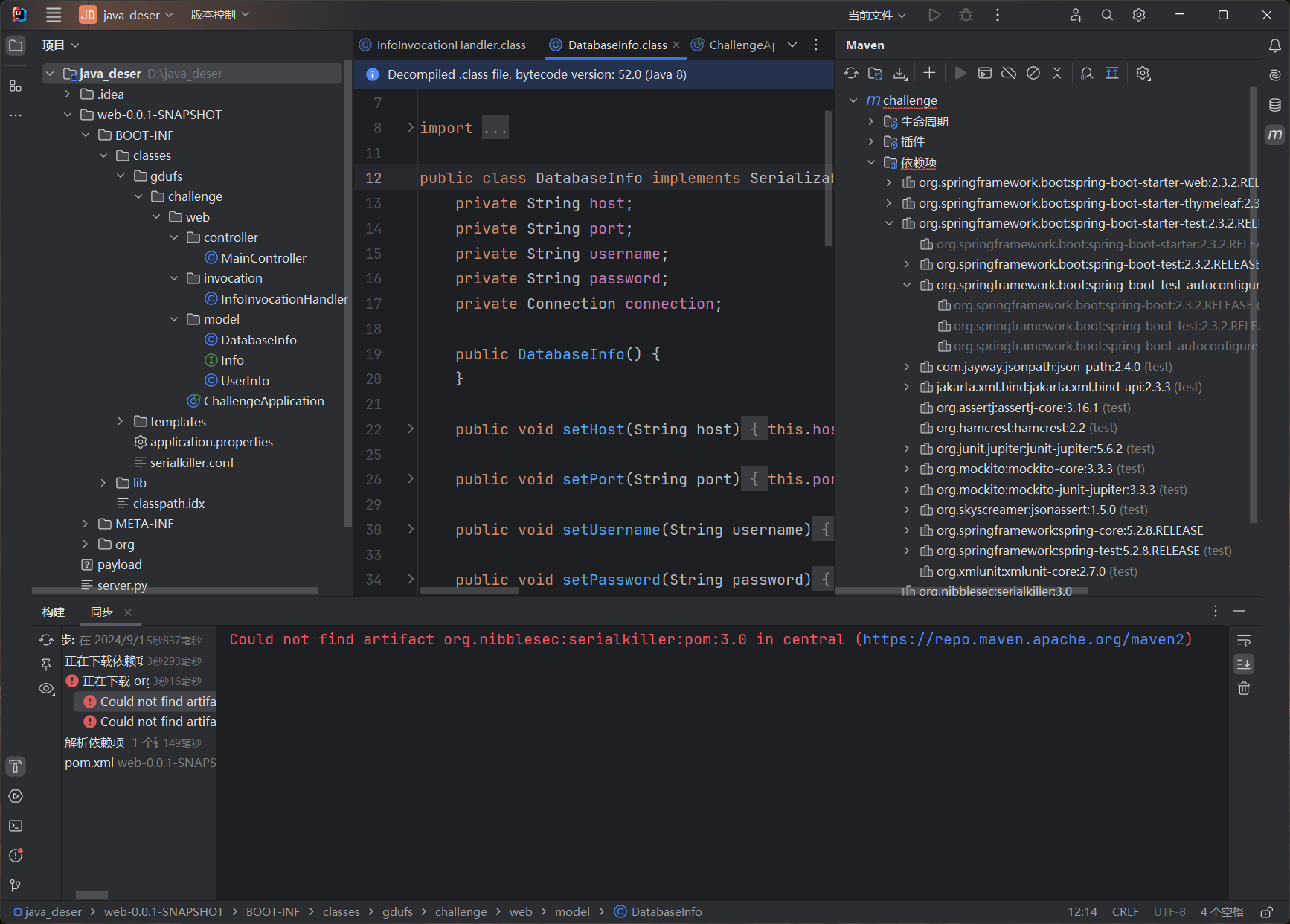1290x924 pixels.
Task: Toggle soft-wrap in build output
Action: [1244, 641]
